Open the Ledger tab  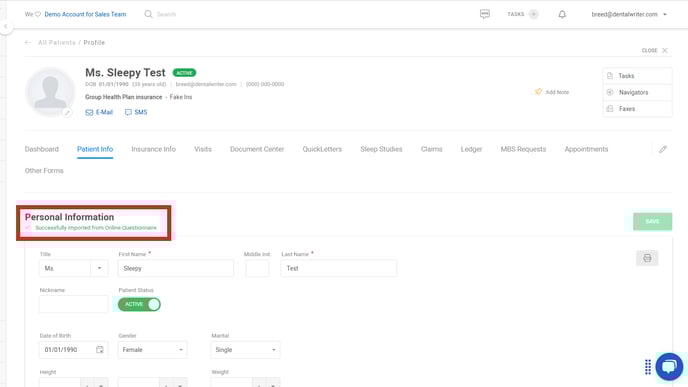(x=472, y=149)
